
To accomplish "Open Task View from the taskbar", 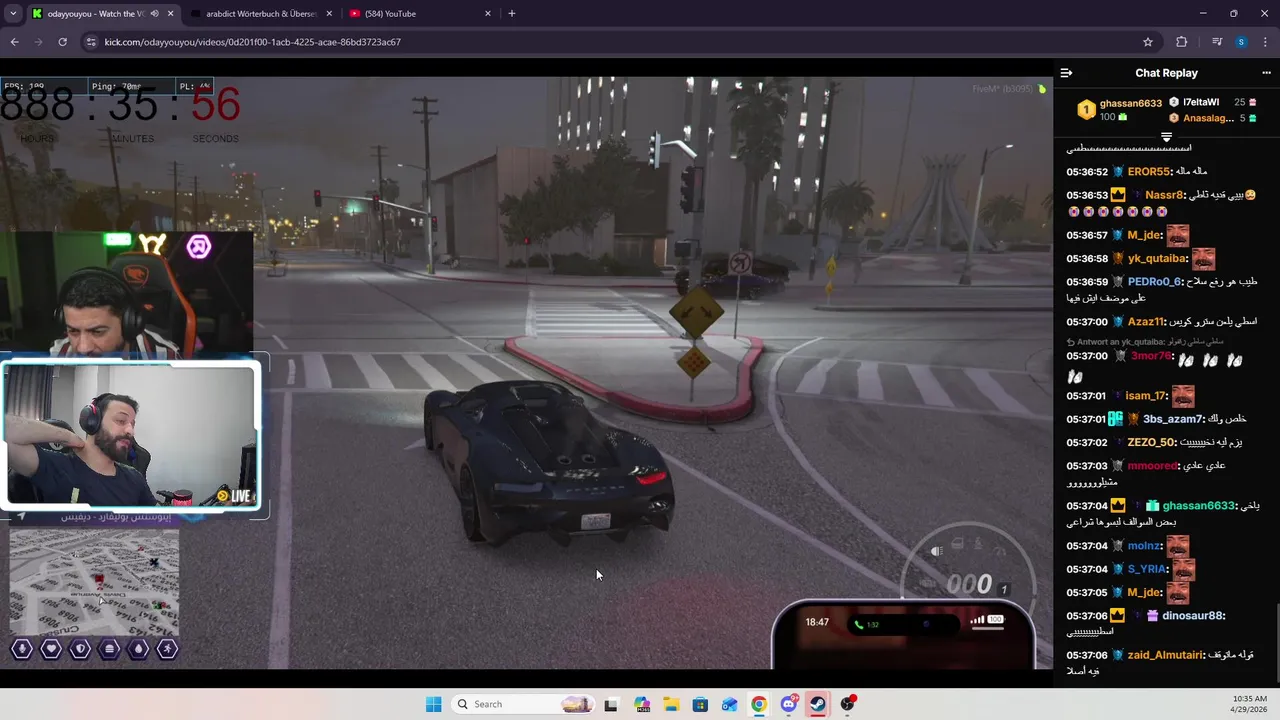I will coord(611,704).
